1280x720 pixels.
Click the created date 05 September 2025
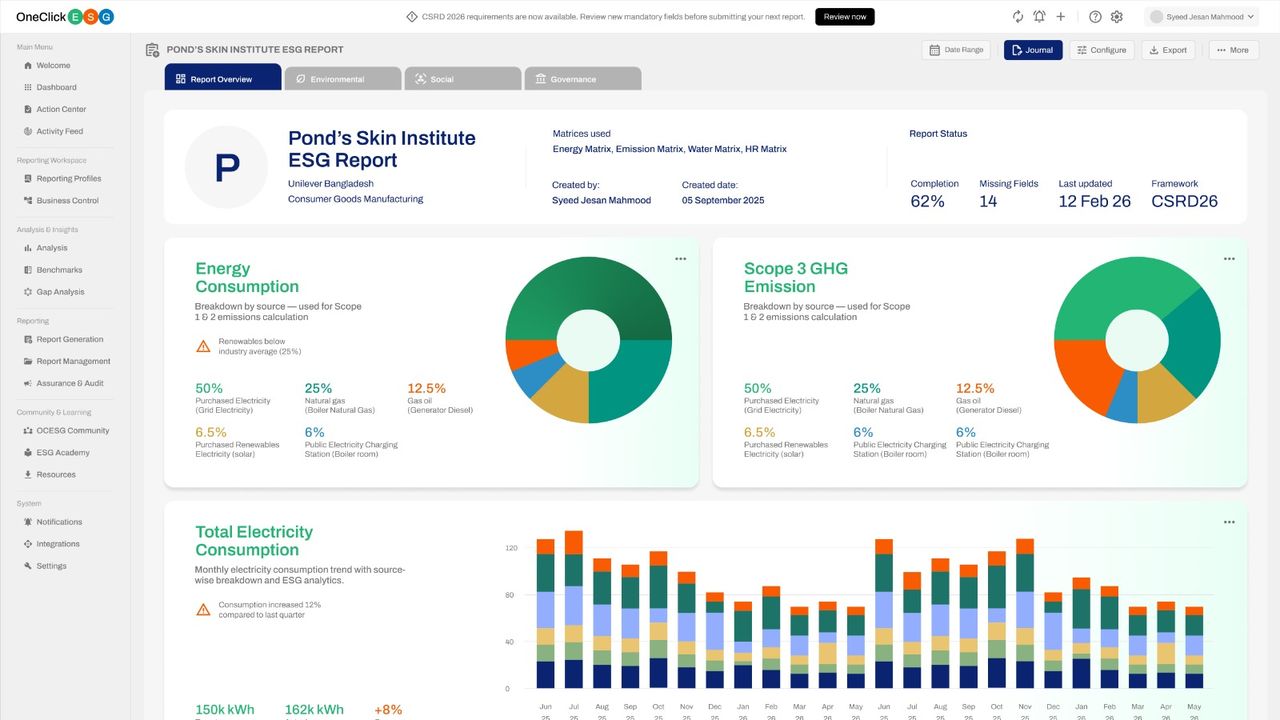click(x=723, y=201)
